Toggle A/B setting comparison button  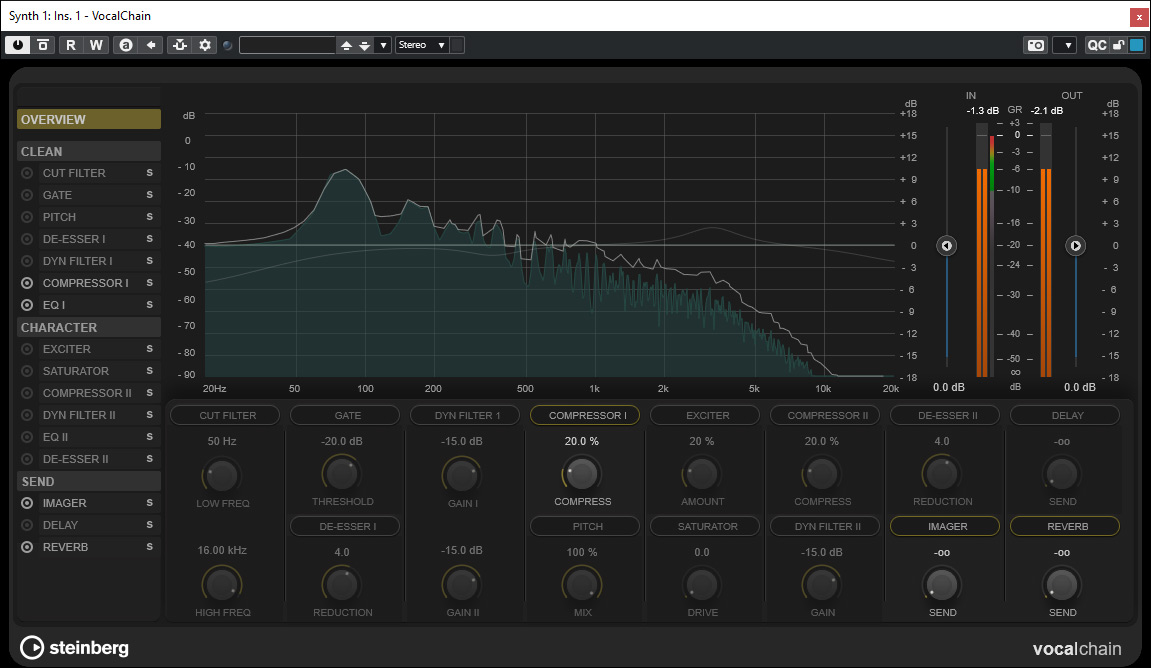tap(126, 45)
